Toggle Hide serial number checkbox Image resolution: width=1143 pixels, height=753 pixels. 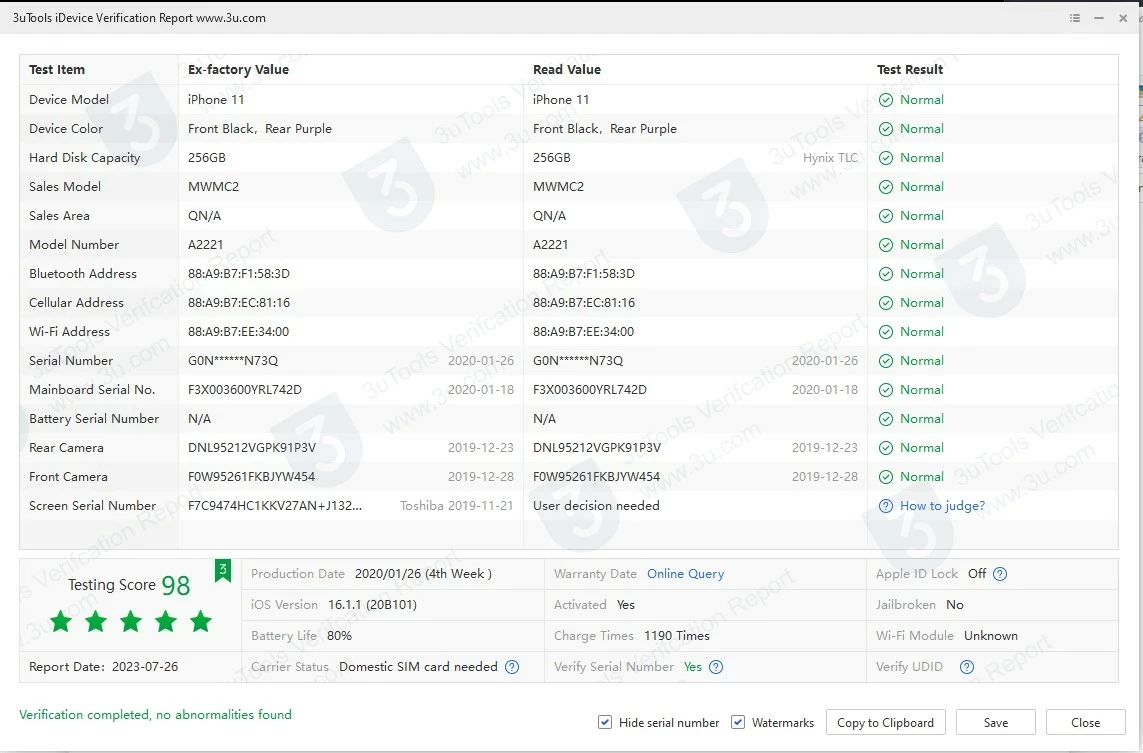[604, 722]
